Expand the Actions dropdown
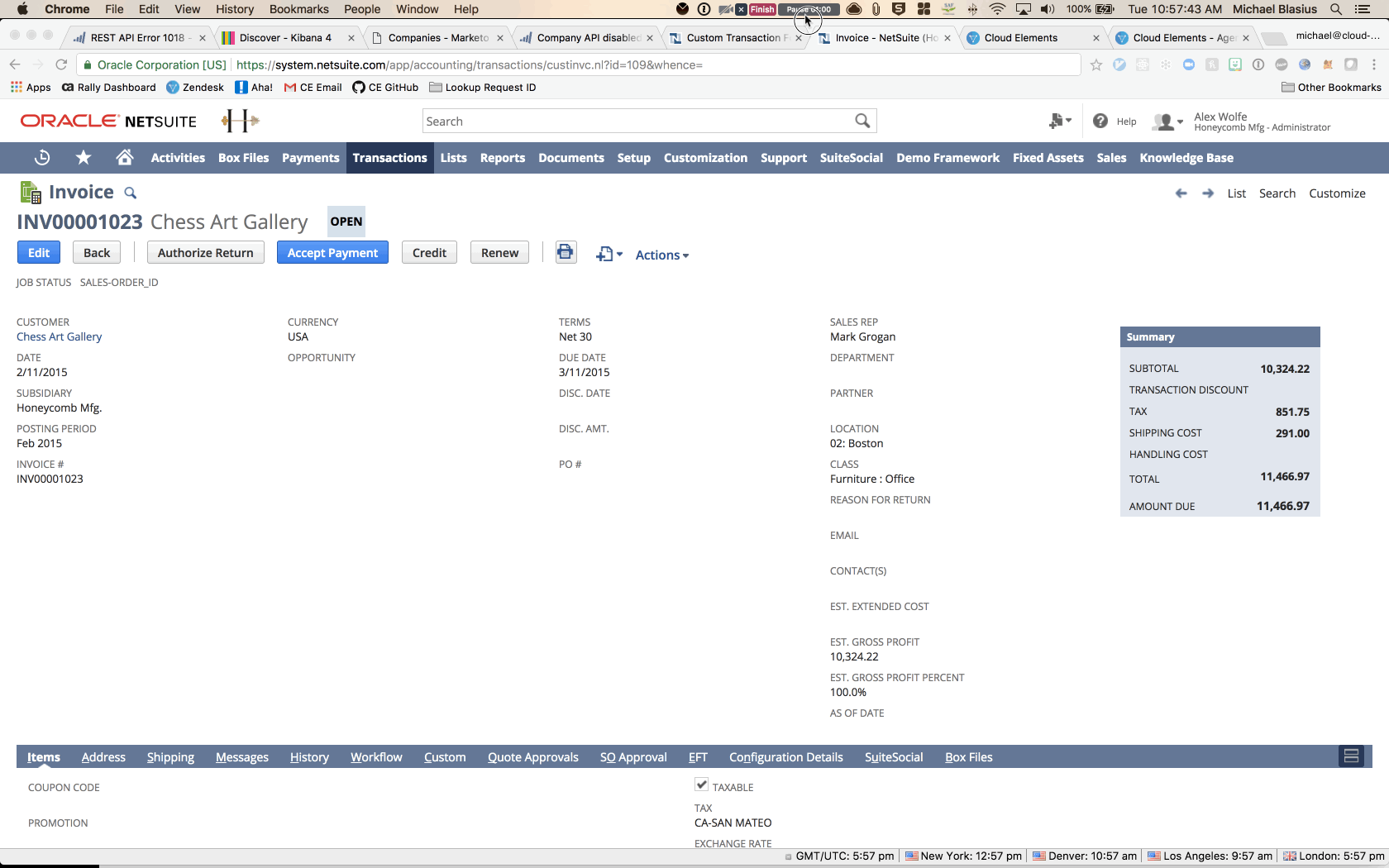Viewport: 1389px width, 868px height. 662,255
